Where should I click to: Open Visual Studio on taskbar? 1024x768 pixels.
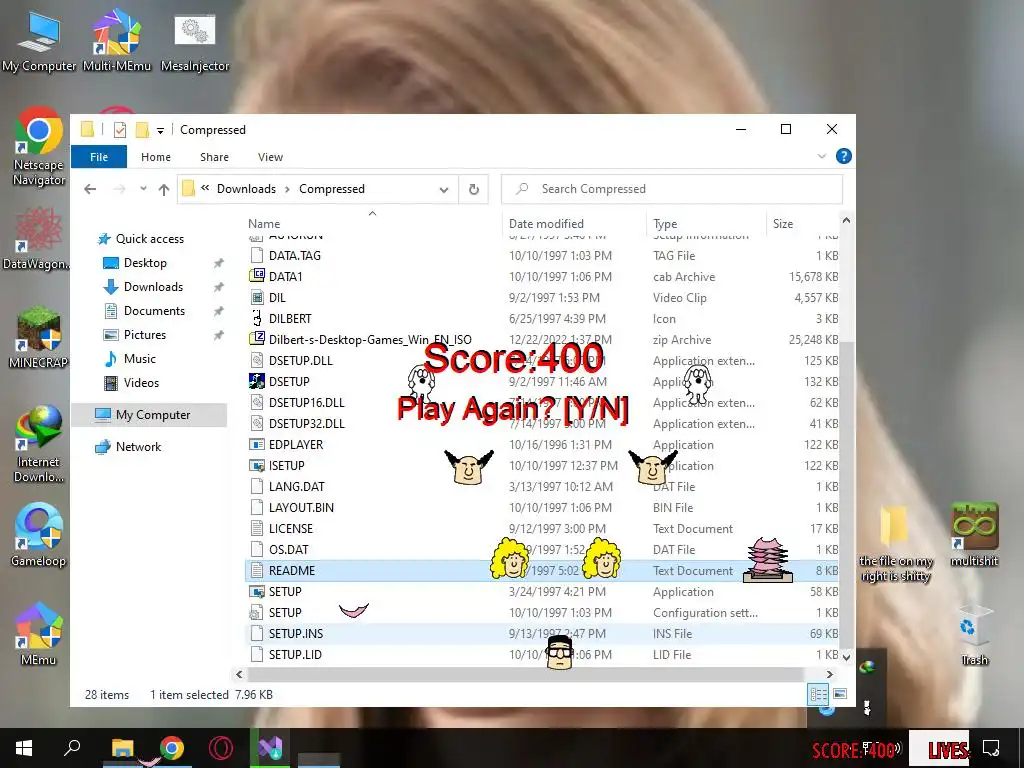[x=270, y=748]
